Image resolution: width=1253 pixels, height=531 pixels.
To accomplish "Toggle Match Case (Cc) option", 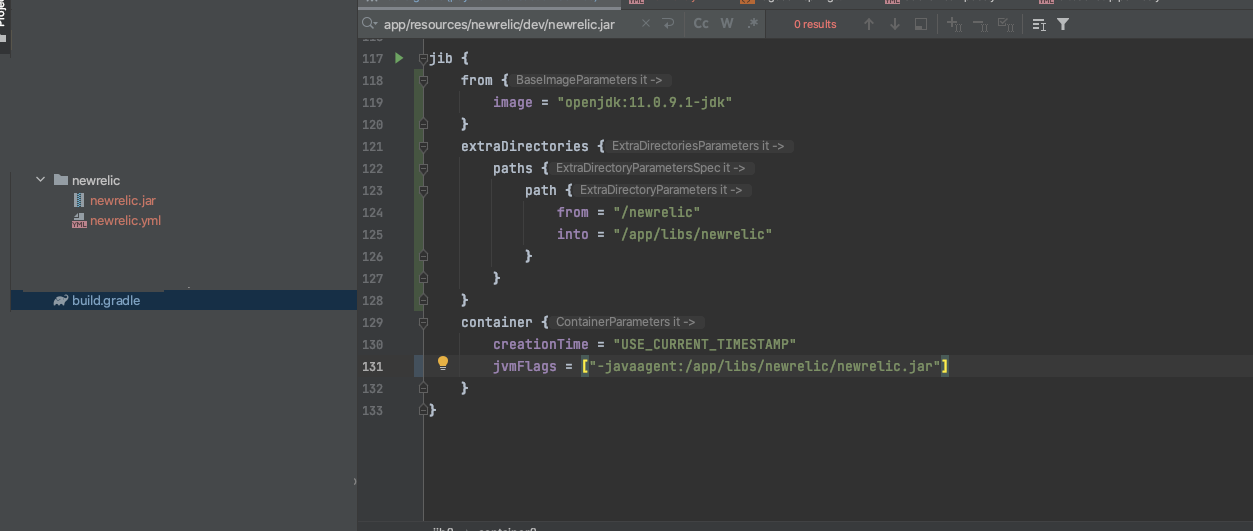I will (x=701, y=24).
